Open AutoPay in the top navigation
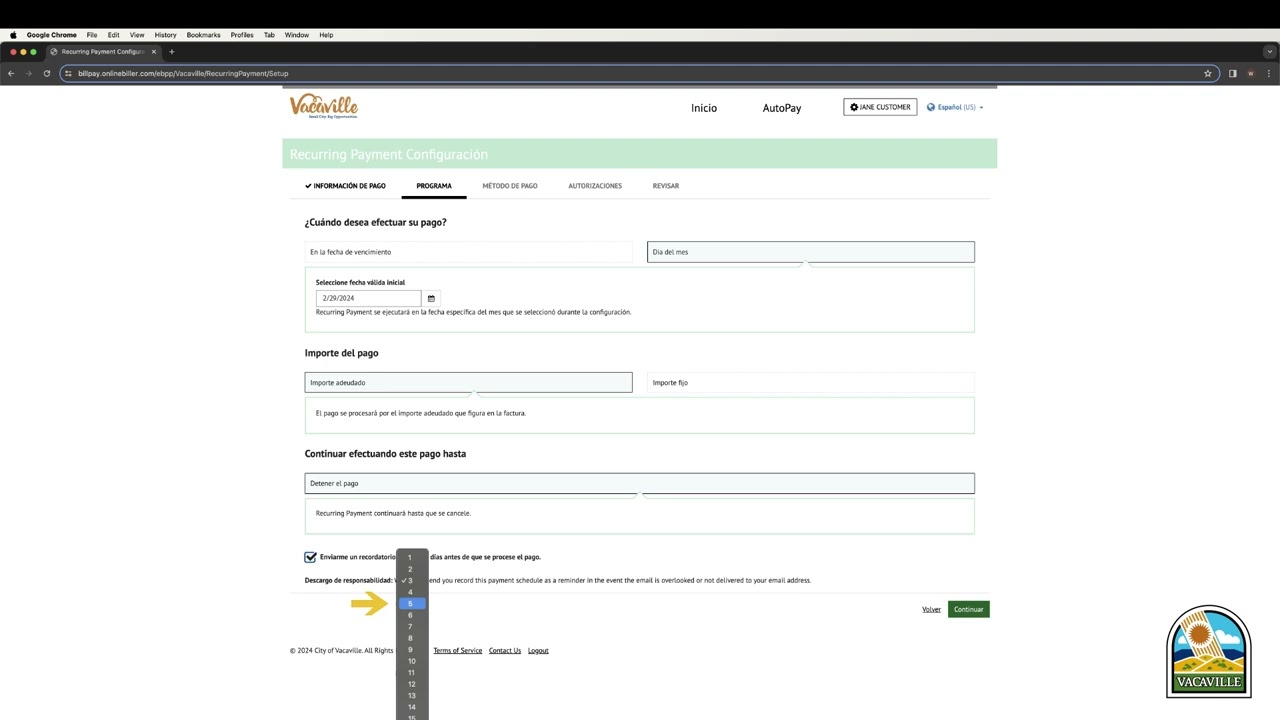Screen dimensions: 1280x720 coord(782,108)
